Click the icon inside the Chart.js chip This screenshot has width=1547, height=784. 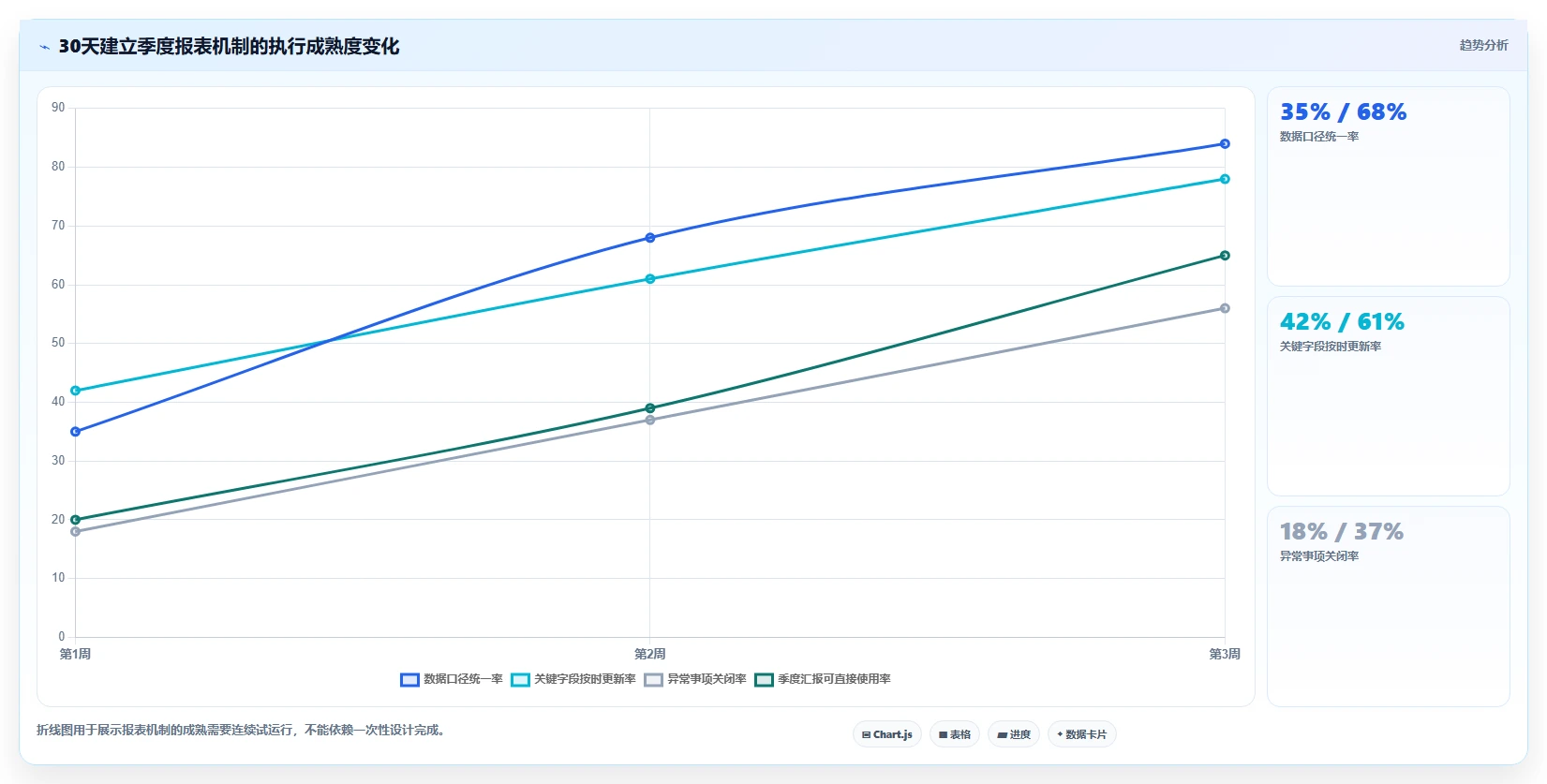pos(866,735)
